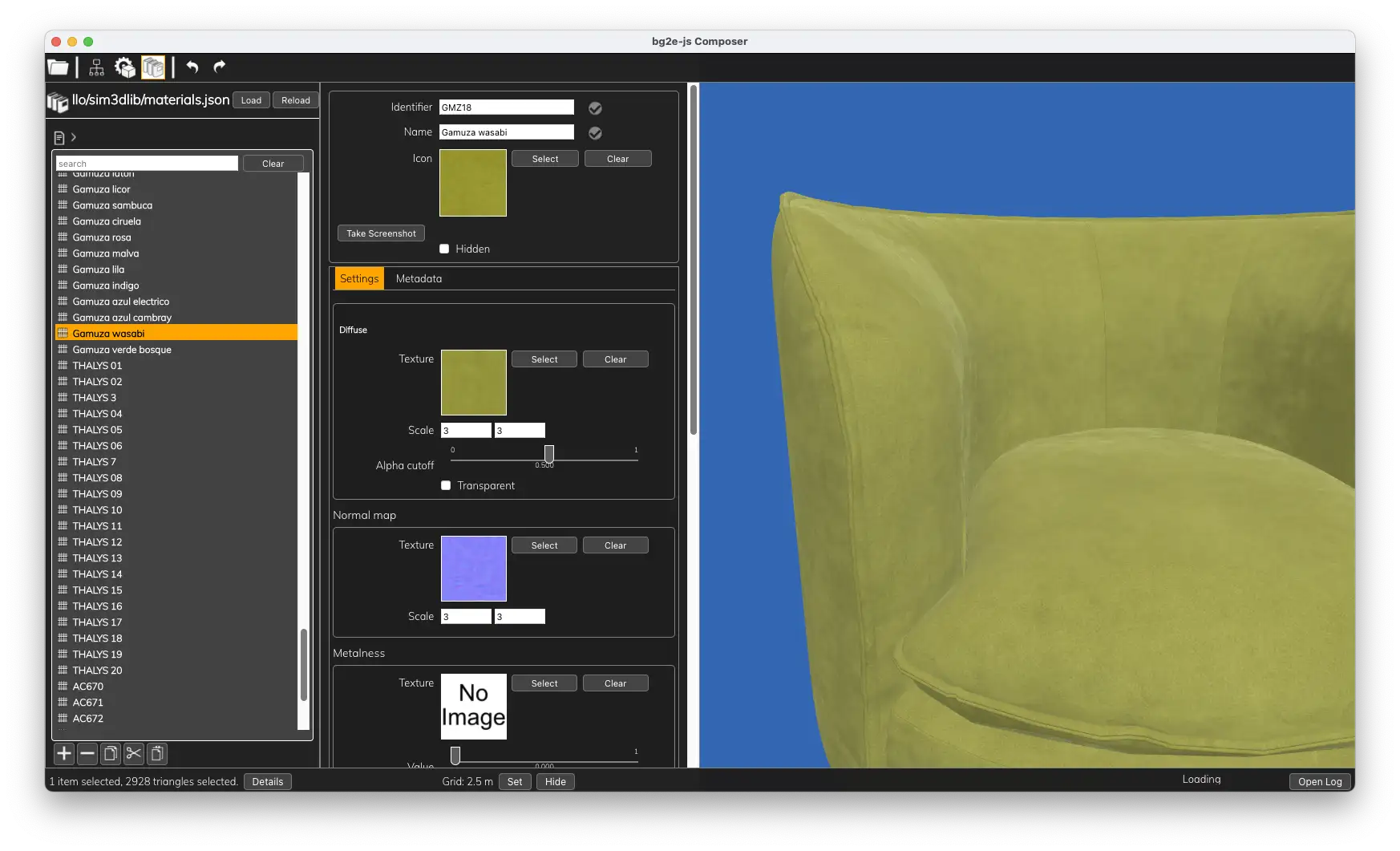Enable the Transparent checkbox
Screen dimensions: 1400x851
pos(446,485)
